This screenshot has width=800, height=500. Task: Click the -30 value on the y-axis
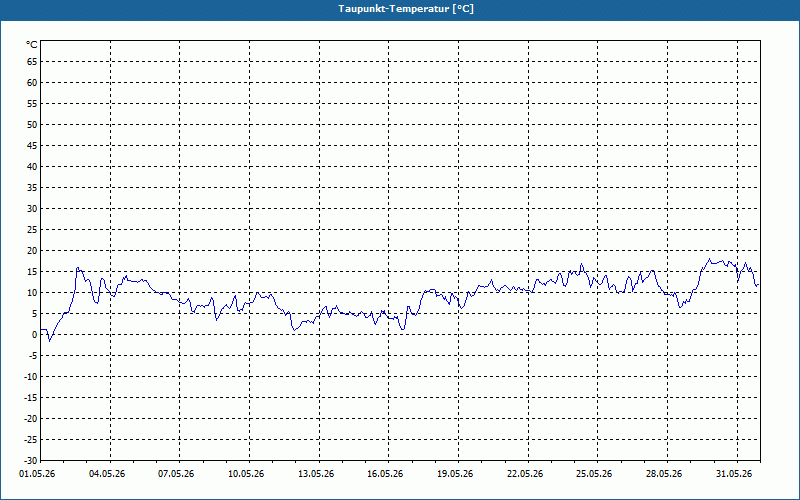[x=30, y=461]
